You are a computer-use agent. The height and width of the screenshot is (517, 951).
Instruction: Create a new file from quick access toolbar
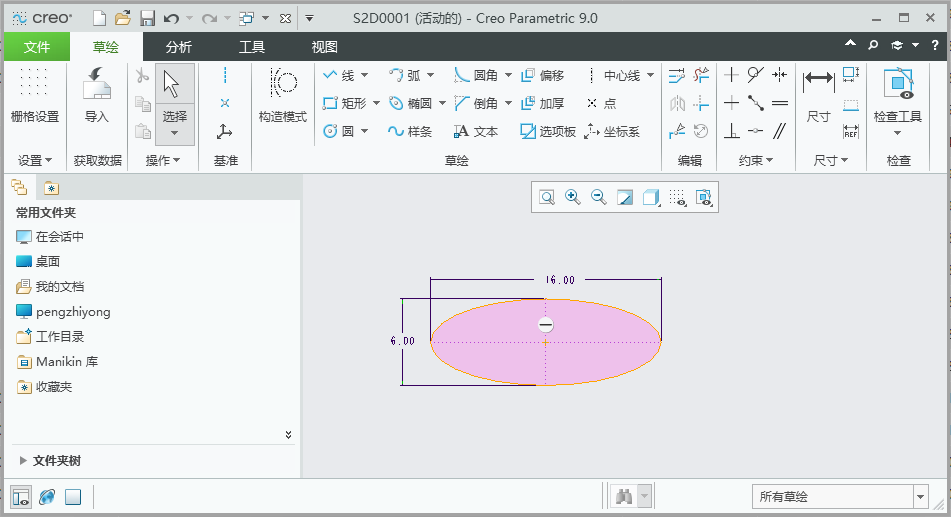coord(99,18)
